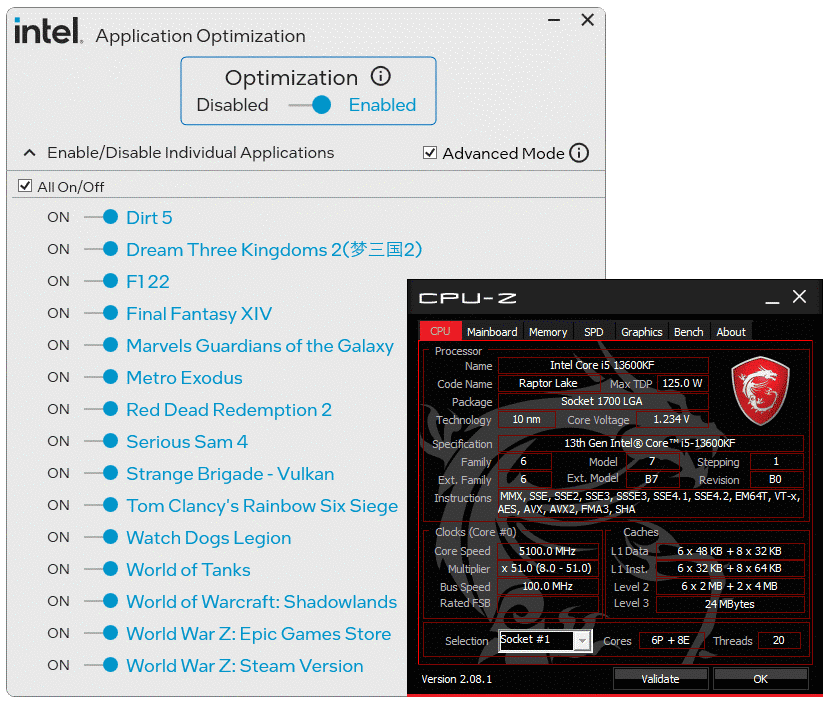Viewport: 830px width, 702px height.
Task: Disable the Strange Brigade - Vulkan toggle
Action: [102, 473]
